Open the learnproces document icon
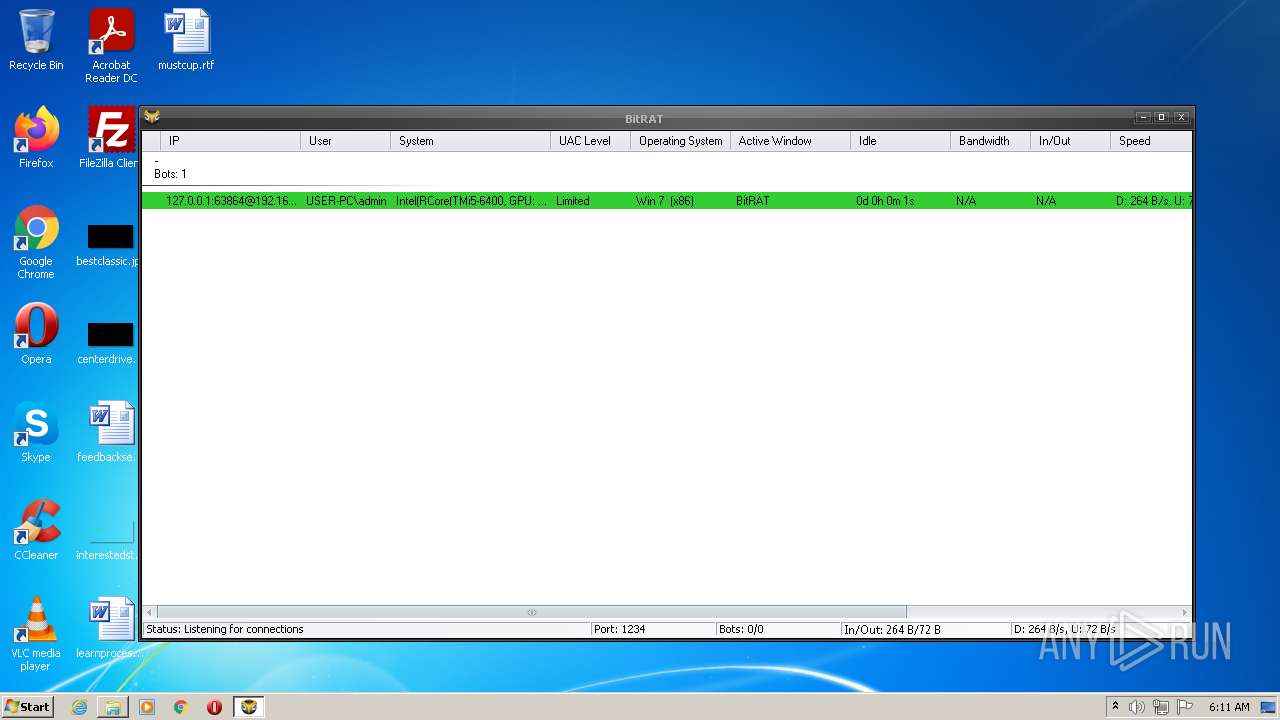The height and width of the screenshot is (720, 1280). click(x=110, y=628)
